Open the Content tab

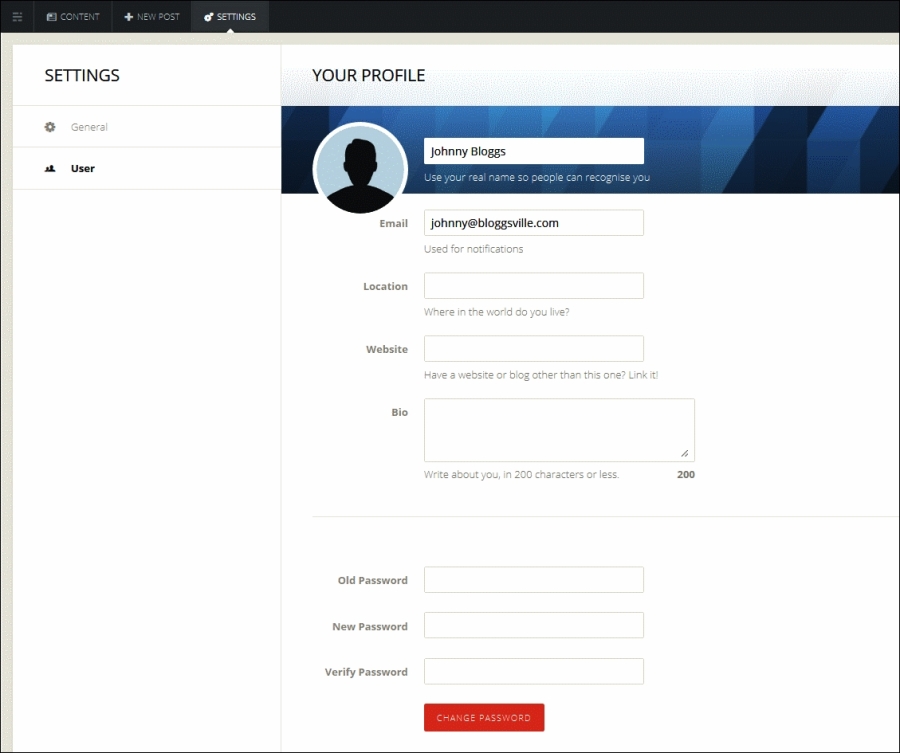pyautogui.click(x=73, y=17)
